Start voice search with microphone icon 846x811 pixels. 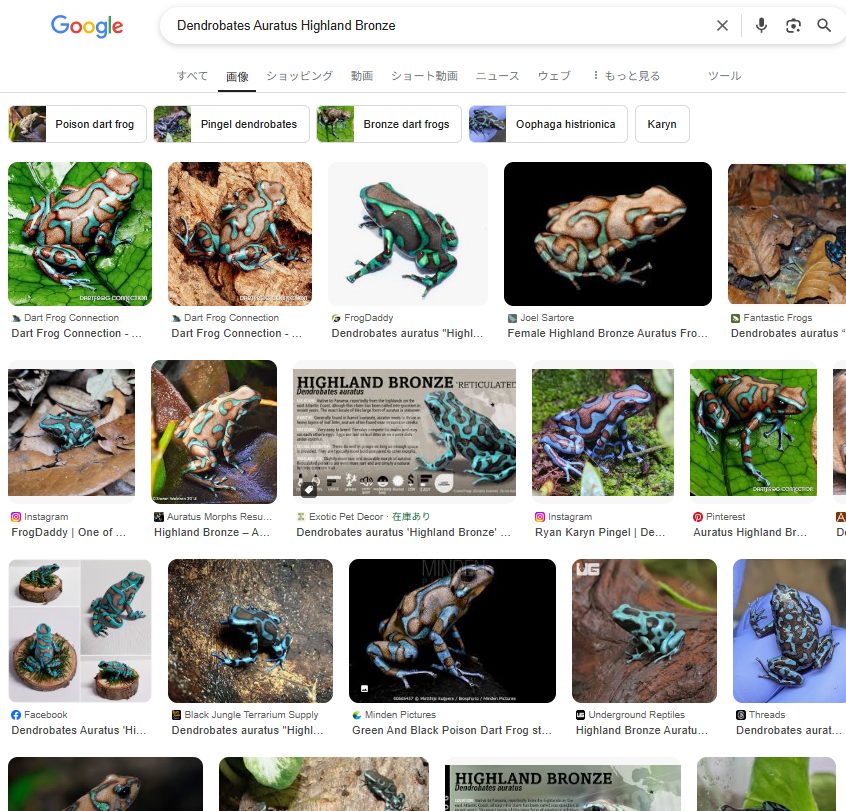coord(761,26)
